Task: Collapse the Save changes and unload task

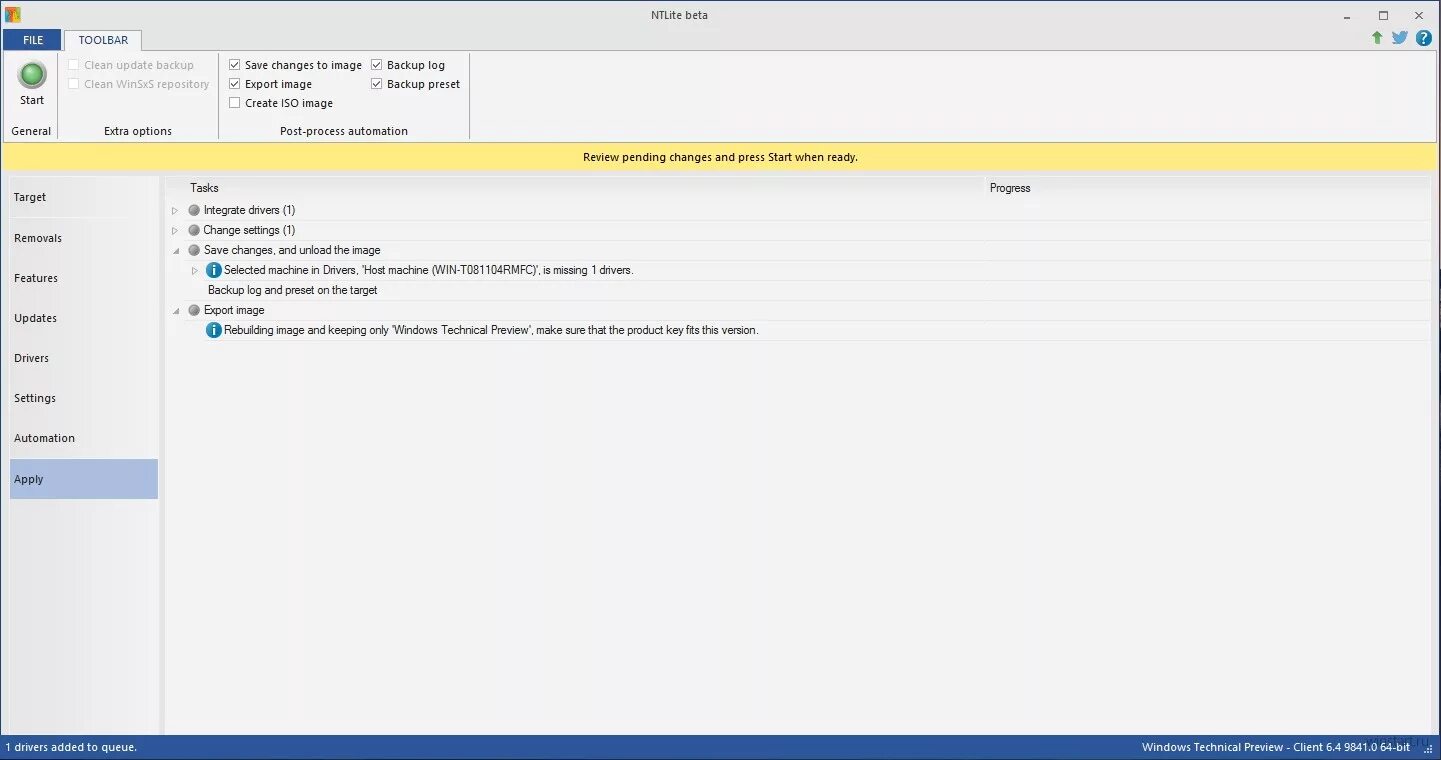Action: [x=176, y=251]
